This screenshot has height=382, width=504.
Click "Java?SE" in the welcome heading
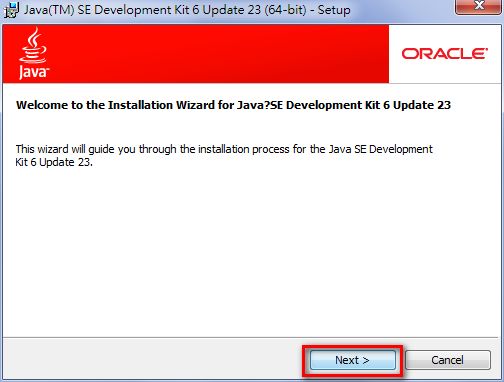tap(260, 105)
